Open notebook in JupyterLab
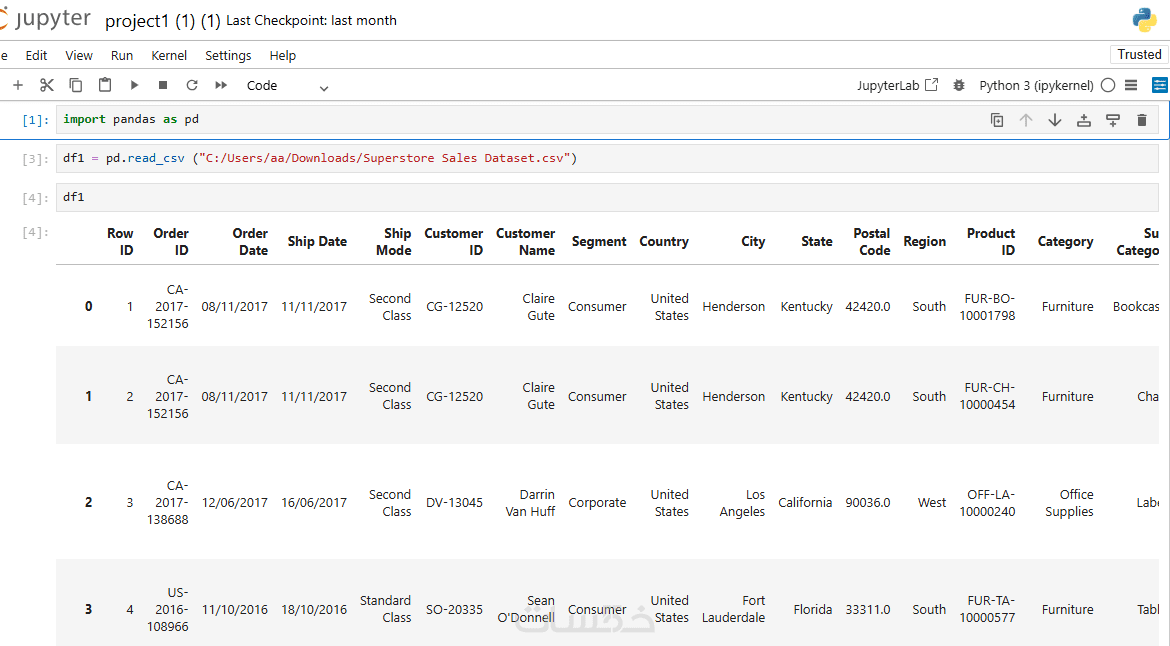Screen dimensions: 1170x646 coord(897,86)
